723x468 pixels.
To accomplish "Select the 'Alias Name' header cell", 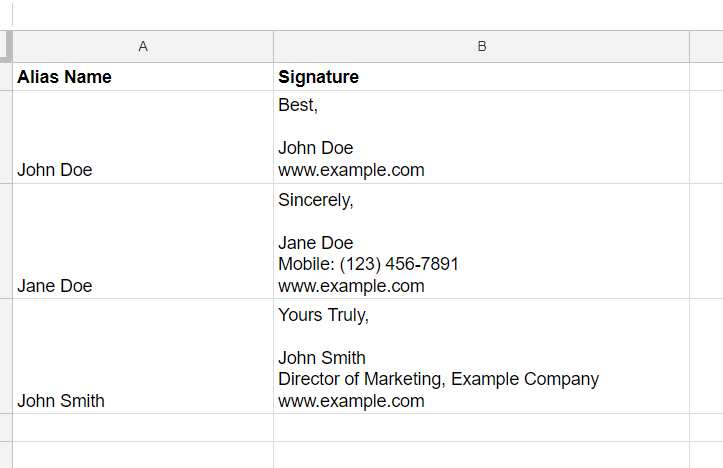I will [143, 77].
